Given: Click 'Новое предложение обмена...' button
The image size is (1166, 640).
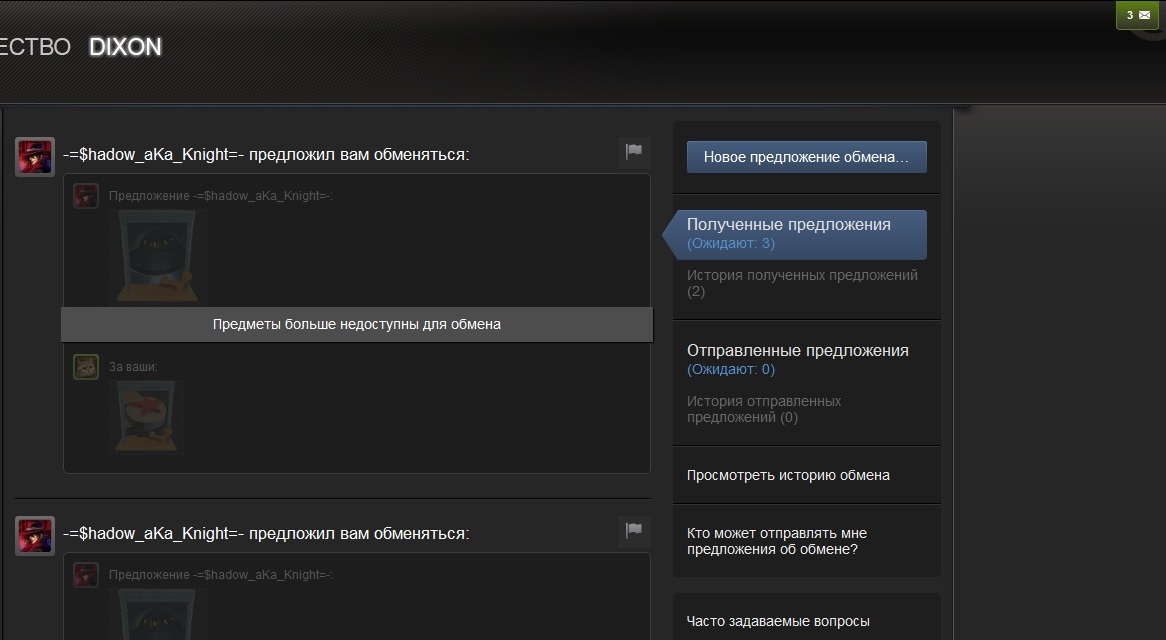Looking at the screenshot, I should point(806,157).
